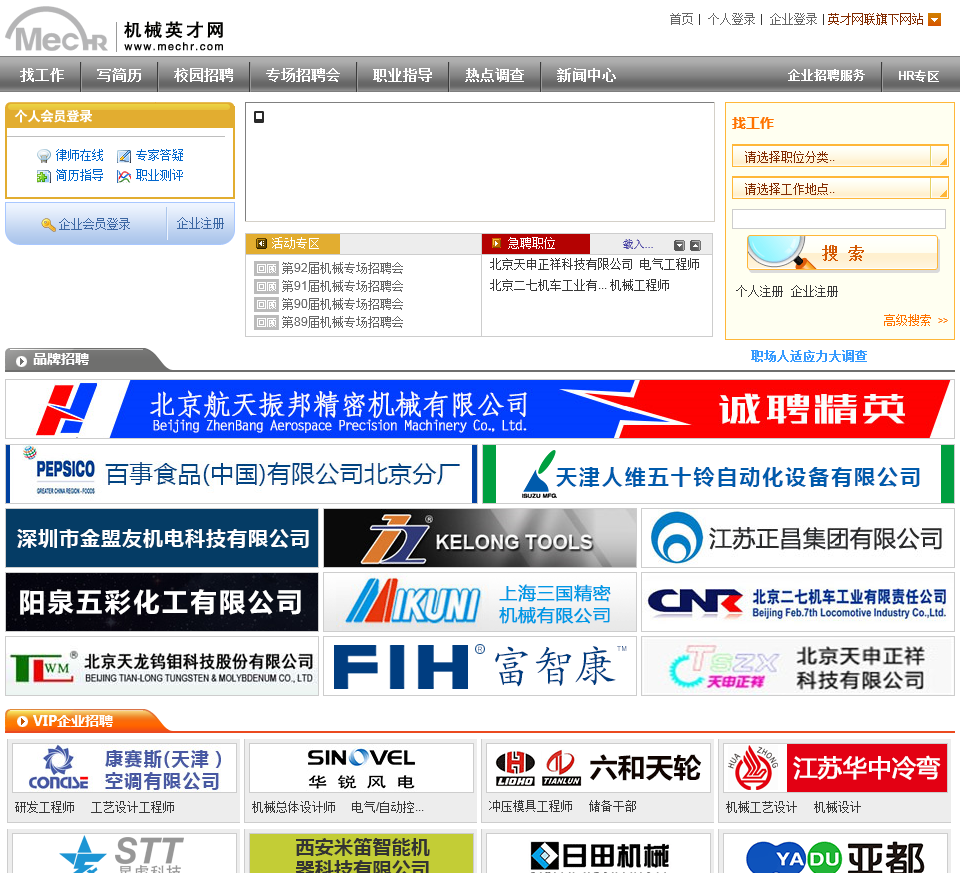Open the 江苏正昌集团有限公司 banner
Screen dimensions: 960x873
pyautogui.click(x=798, y=538)
